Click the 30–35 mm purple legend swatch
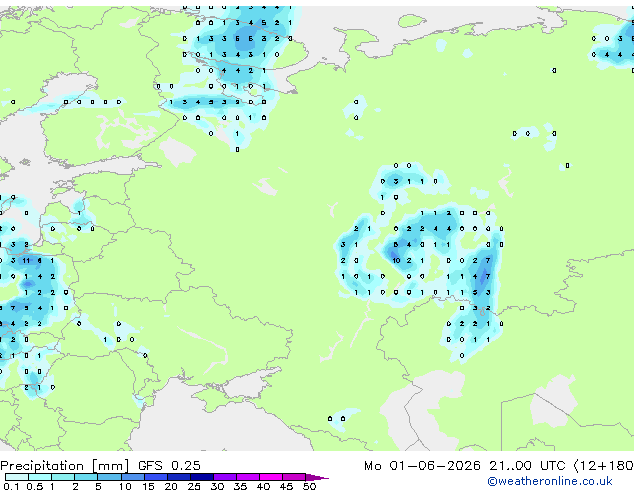 tap(224, 477)
